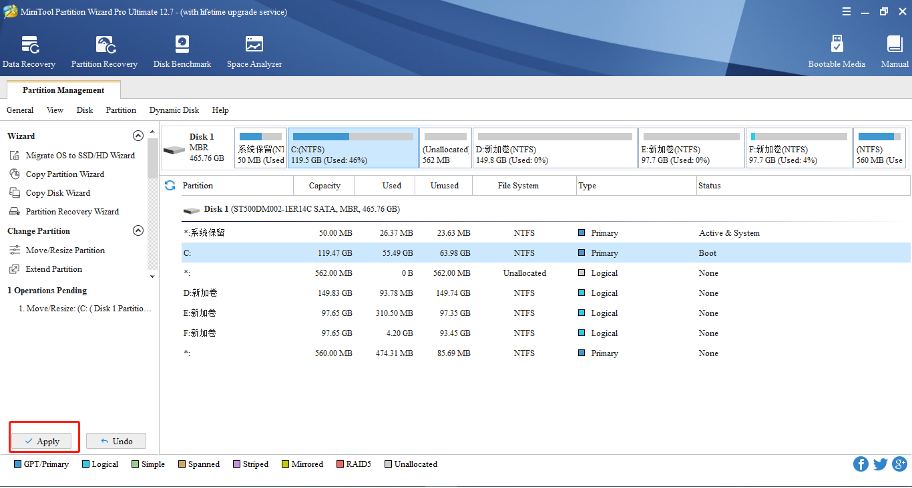Launch Partition Recovery from the toolbar
Image resolution: width=912 pixels, height=488 pixels.
click(104, 52)
